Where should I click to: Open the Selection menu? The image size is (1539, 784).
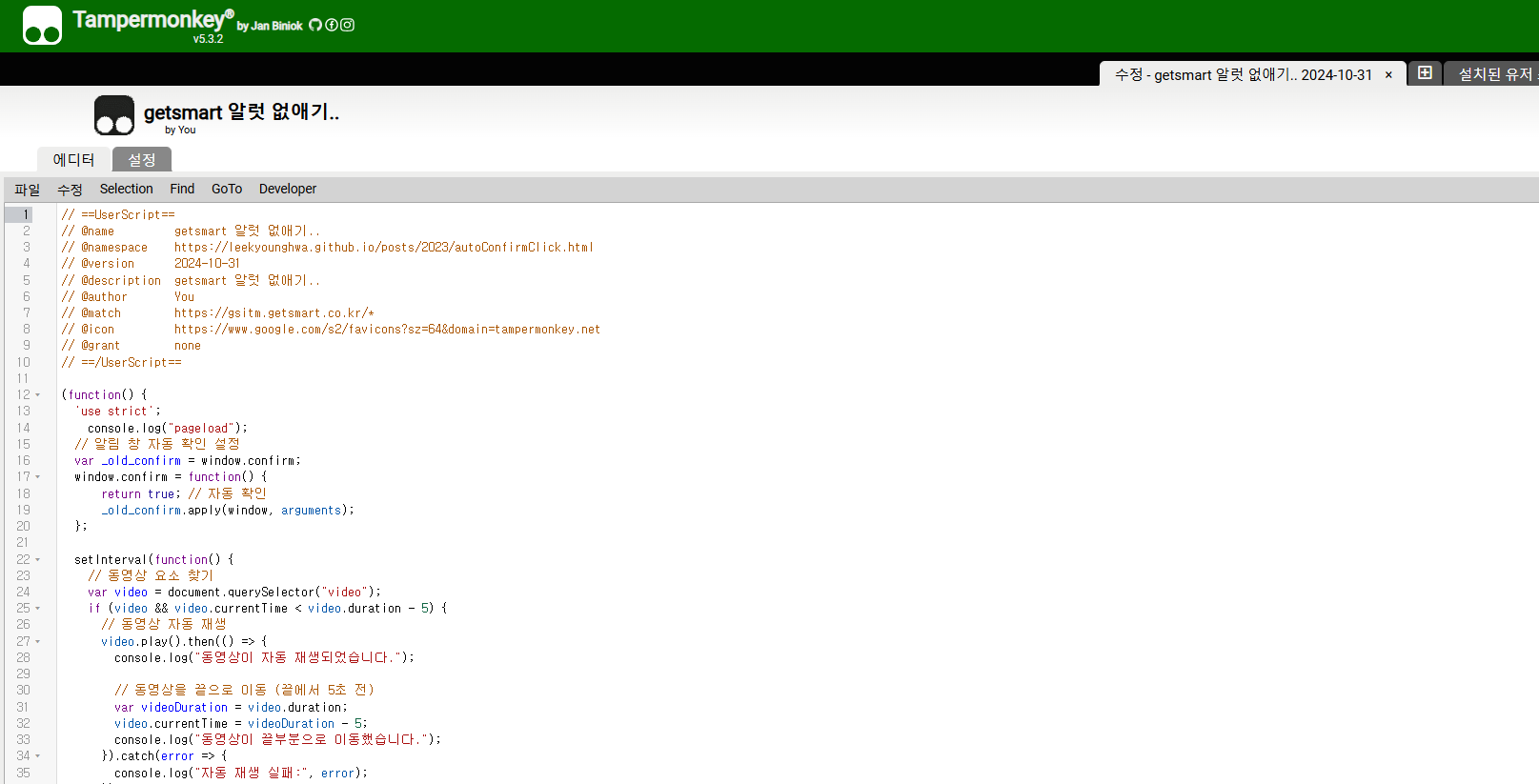point(126,190)
